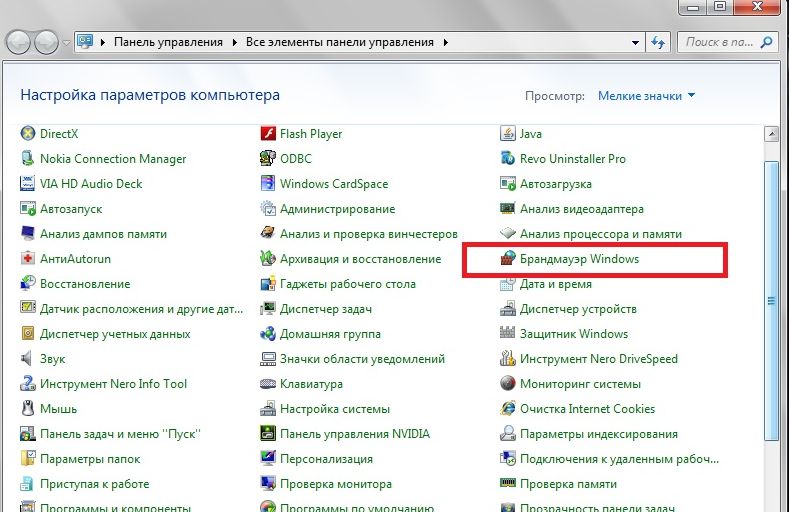The width and height of the screenshot is (789, 512).
Task: Open Гаджеты рабочего стола link
Action: [x=348, y=284]
